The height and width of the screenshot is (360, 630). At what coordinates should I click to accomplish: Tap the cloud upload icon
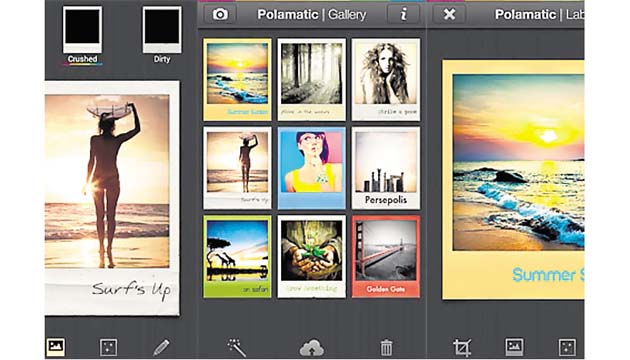(312, 348)
